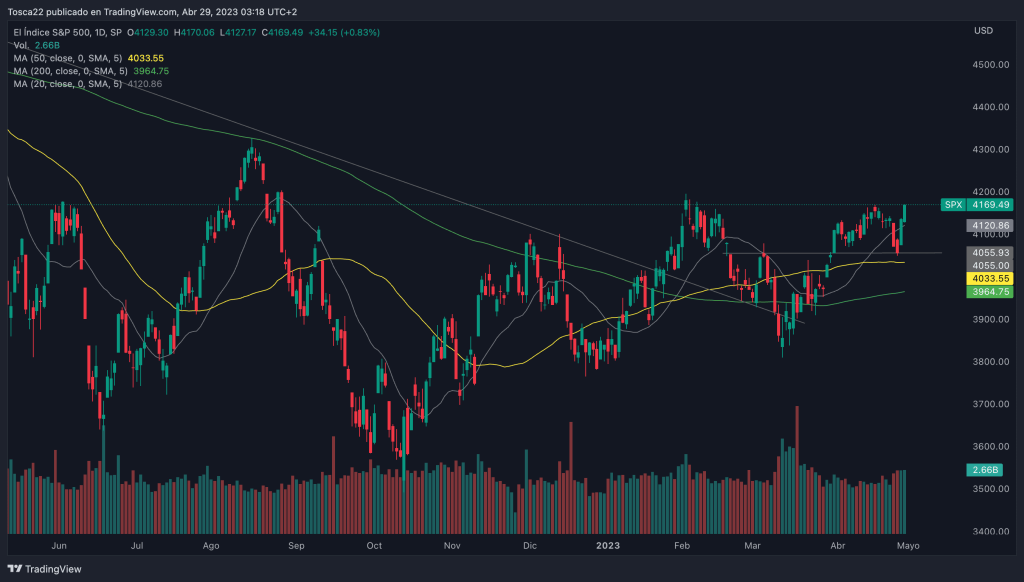Click the Oct label on time axis
The image size is (1024, 582).
pos(374,546)
